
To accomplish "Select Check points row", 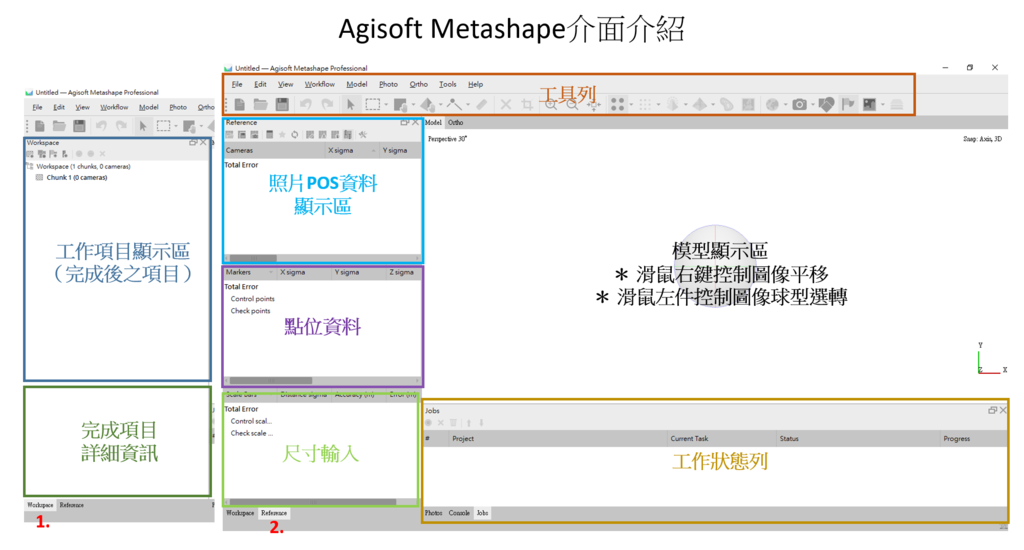I will click(x=250, y=311).
